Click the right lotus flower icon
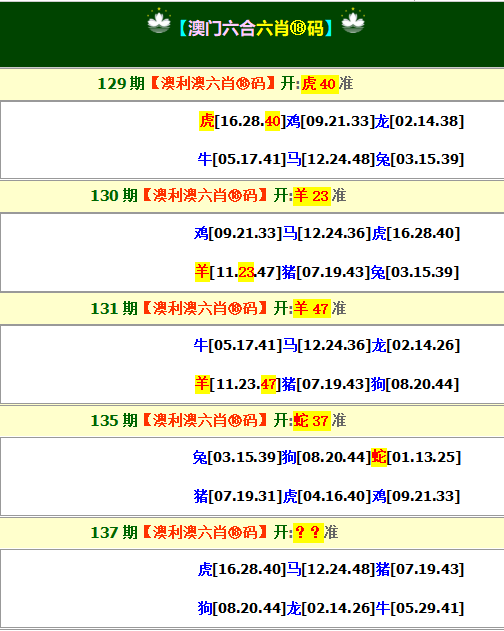The width and height of the screenshot is (504, 631). pyautogui.click(x=353, y=21)
